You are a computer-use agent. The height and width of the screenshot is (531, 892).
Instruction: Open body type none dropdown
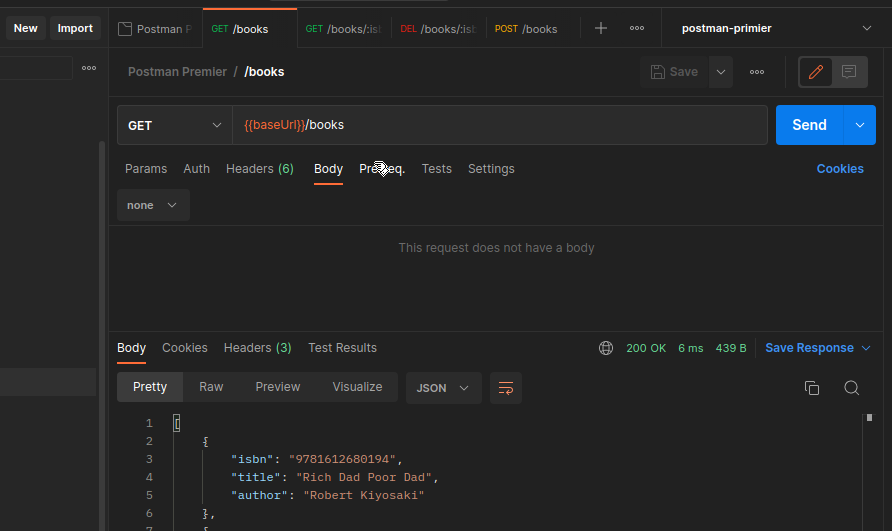[x=153, y=205]
